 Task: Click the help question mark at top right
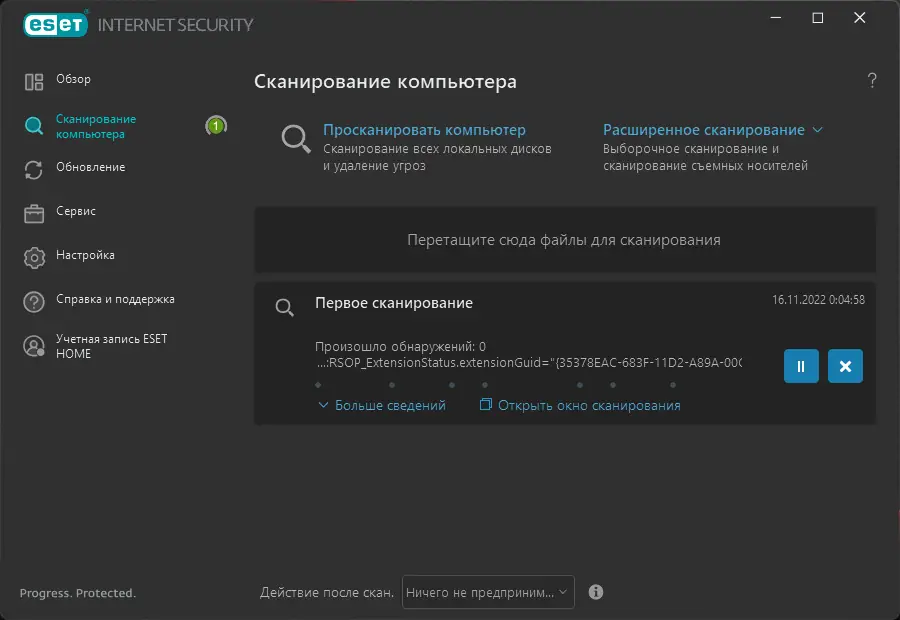[872, 81]
